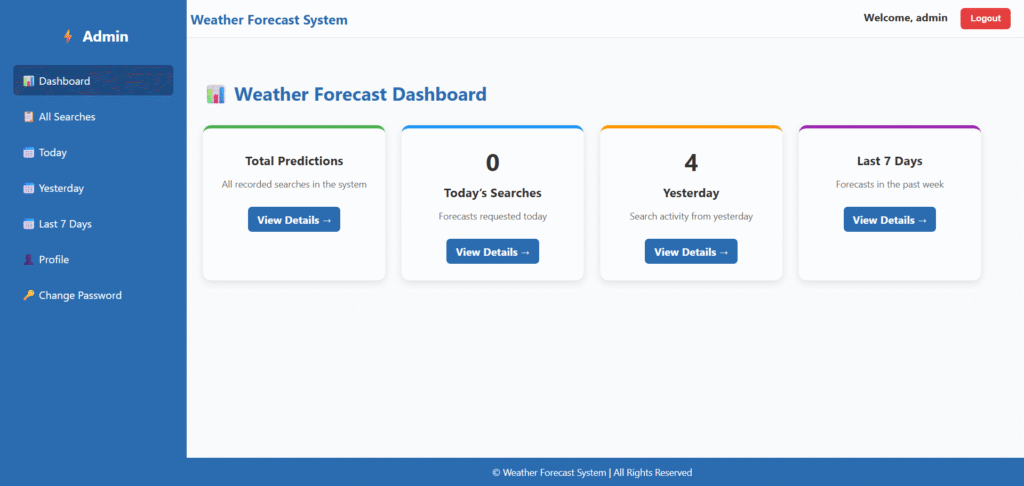The width and height of the screenshot is (1024, 486).
Task: View Details for Today's Searches
Action: [492, 252]
